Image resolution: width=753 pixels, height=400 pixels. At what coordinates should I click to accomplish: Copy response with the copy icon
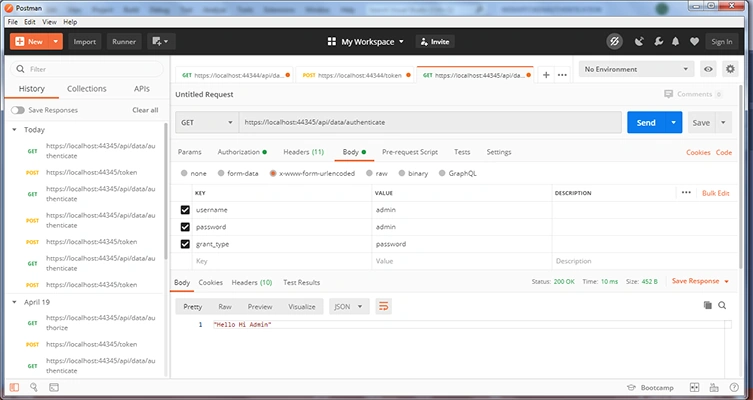click(x=707, y=305)
